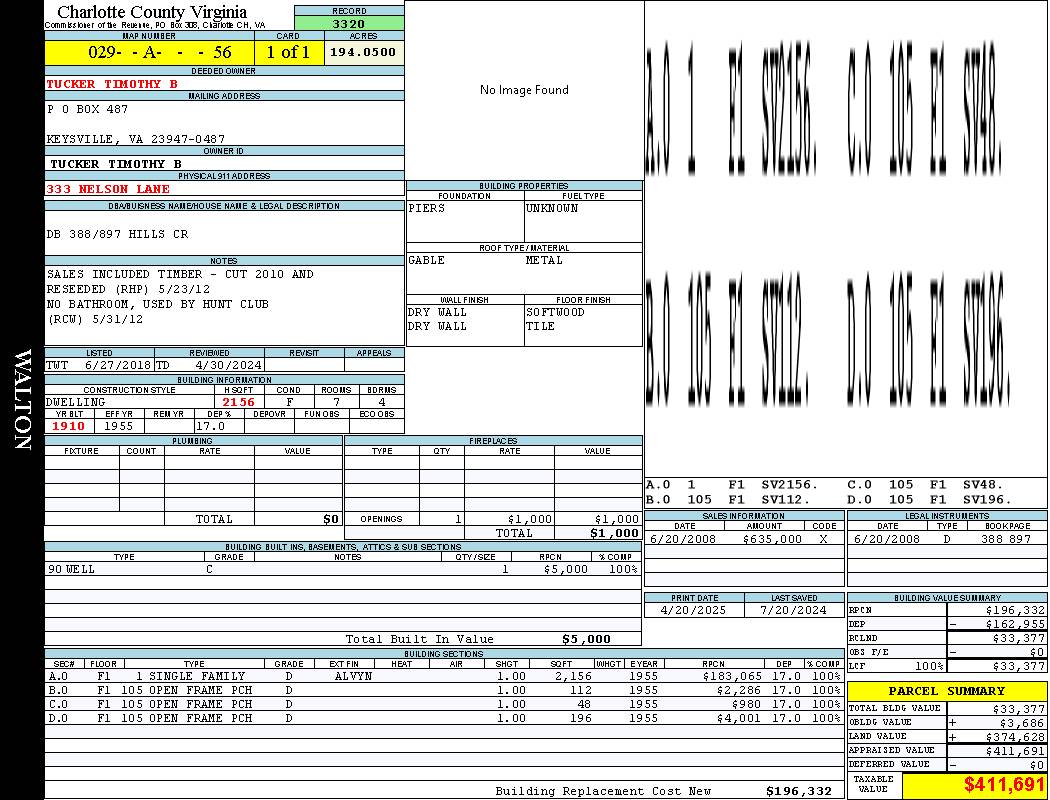Select the reviewed date 4/30/2024
1050x800 pixels.
click(x=228, y=366)
